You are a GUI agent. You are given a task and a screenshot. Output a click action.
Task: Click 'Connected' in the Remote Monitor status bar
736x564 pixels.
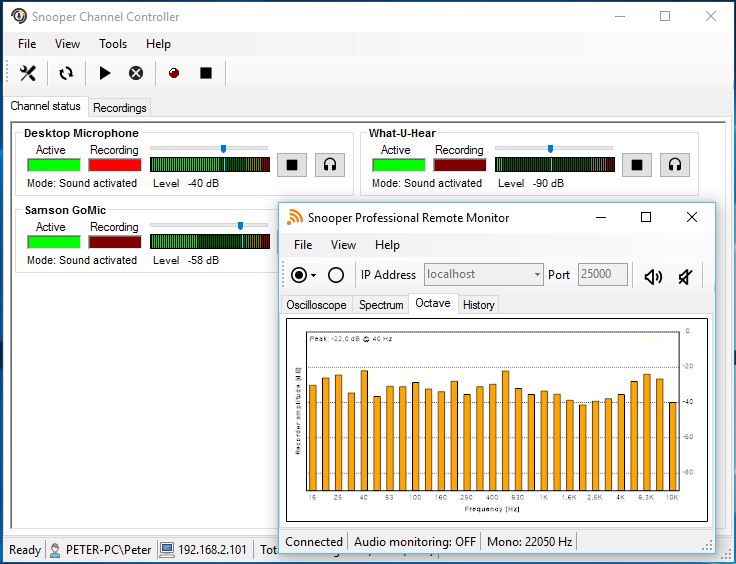coord(314,541)
